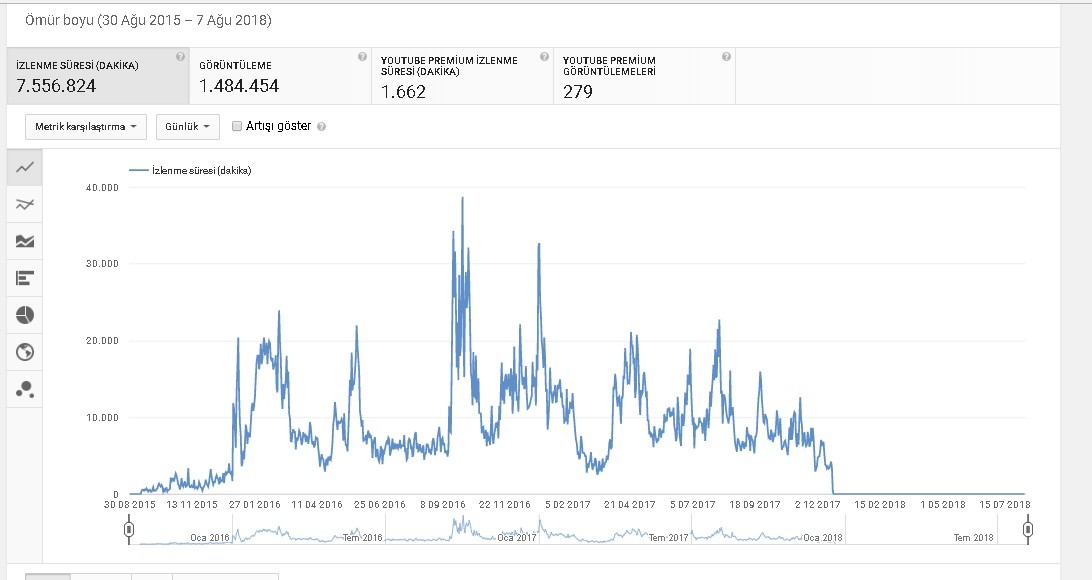
Task: Click Oca 2017 on the range timeline
Action: [x=517, y=538]
